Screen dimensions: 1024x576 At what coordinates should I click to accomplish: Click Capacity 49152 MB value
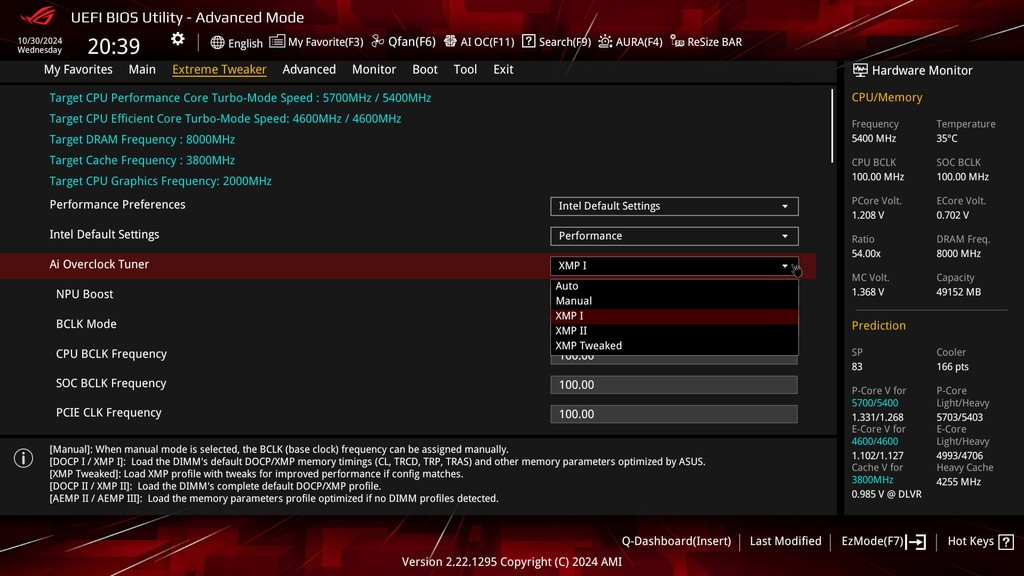(959, 292)
